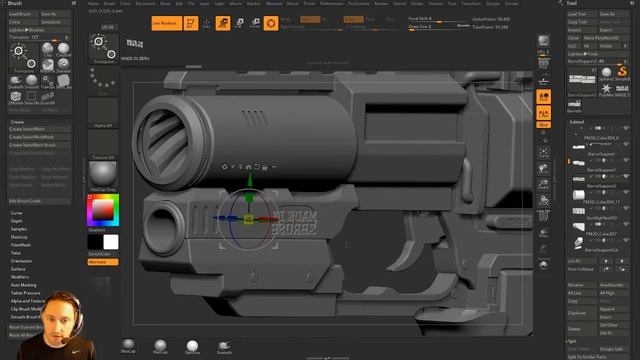Click the BPR render icon on right shelf
Screen dimensions: 640x360
pos(543,41)
